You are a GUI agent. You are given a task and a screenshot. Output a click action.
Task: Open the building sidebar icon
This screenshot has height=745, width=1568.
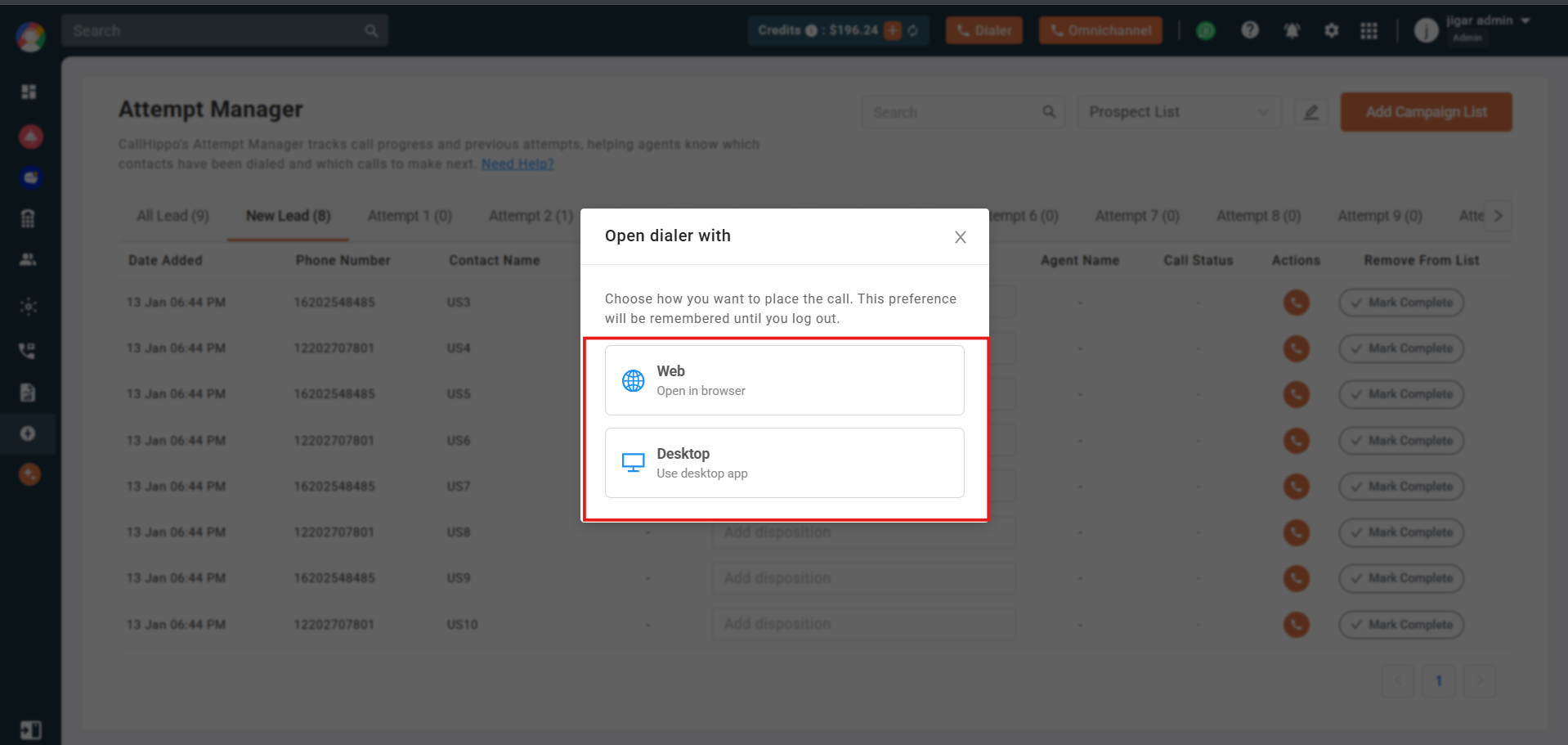coord(28,218)
